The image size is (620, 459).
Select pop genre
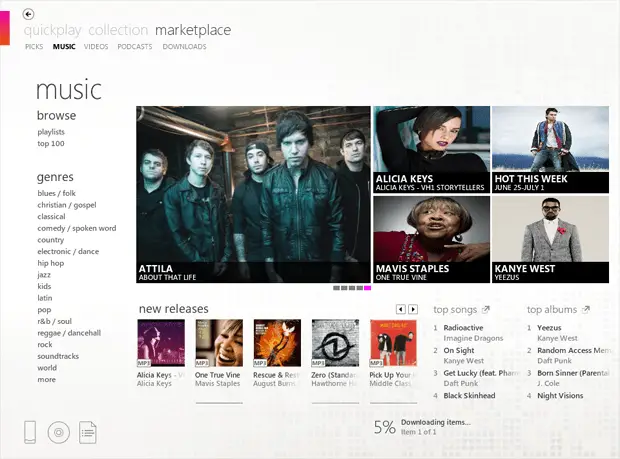click(44, 310)
